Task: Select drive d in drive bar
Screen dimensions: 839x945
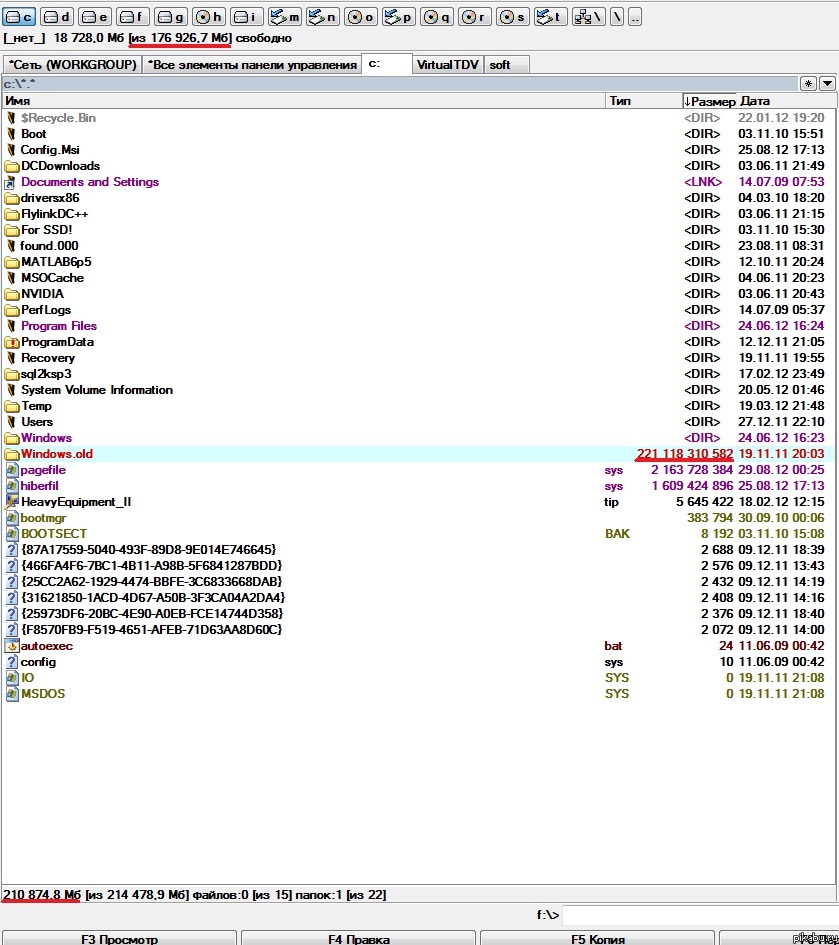Action: (58, 17)
